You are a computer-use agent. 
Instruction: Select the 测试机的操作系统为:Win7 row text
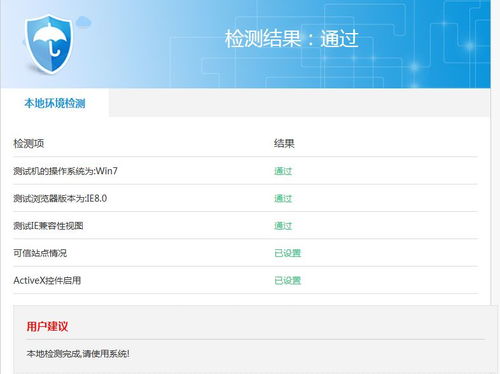tap(65, 171)
